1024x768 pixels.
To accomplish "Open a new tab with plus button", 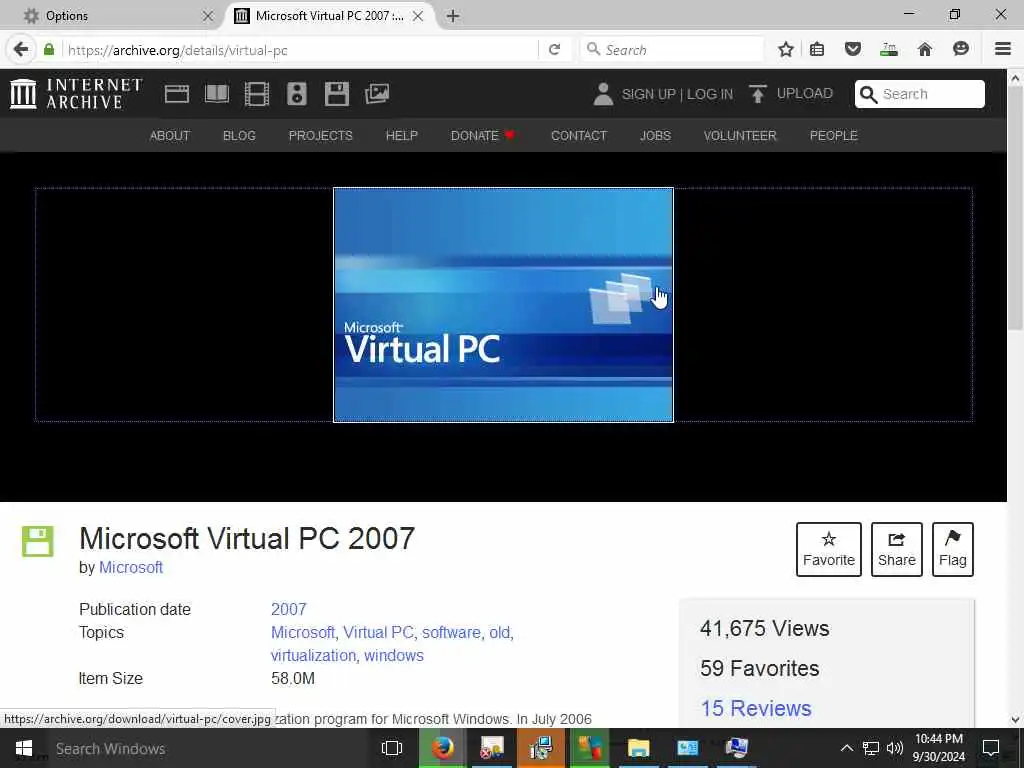I will pos(453,16).
